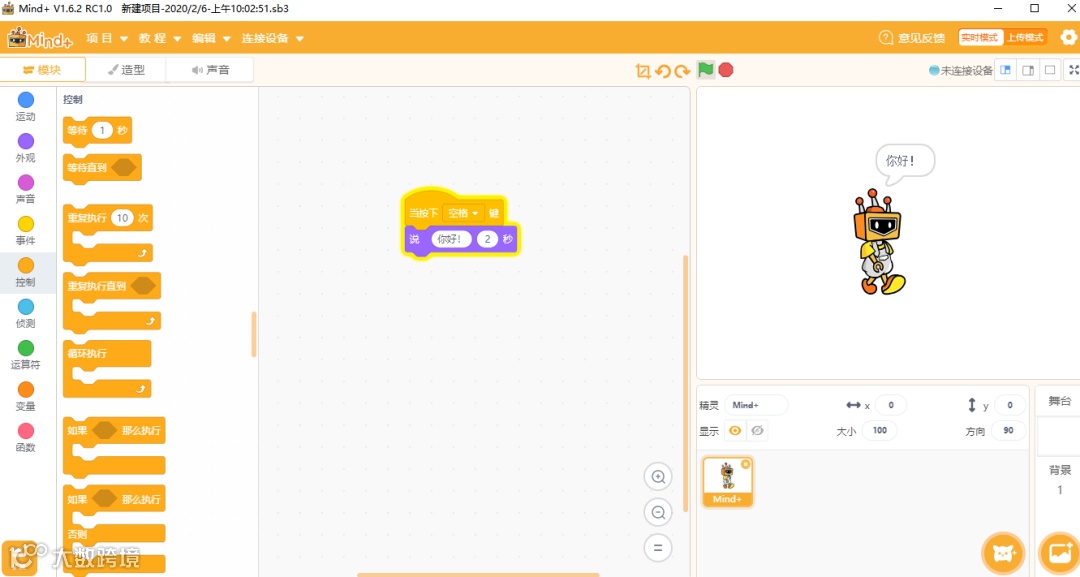Open the backdrop library image button
1080x577 pixels.
(1059, 552)
